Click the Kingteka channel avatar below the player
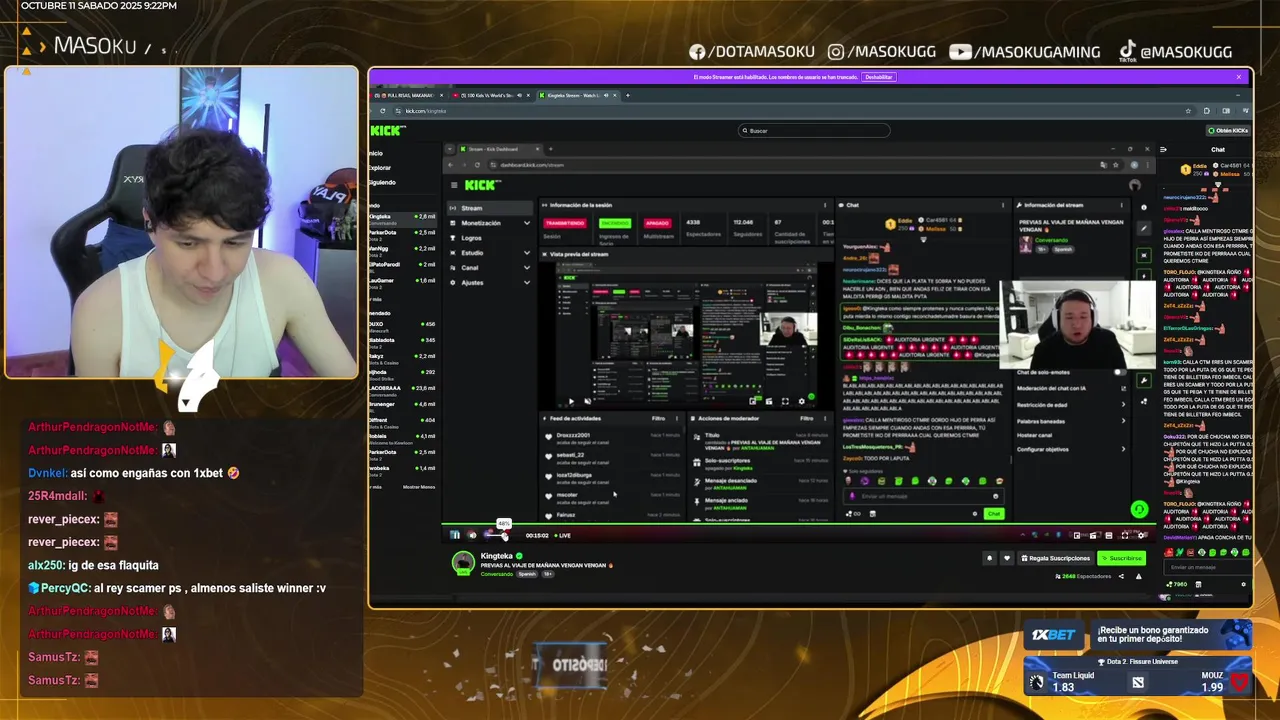 463,563
